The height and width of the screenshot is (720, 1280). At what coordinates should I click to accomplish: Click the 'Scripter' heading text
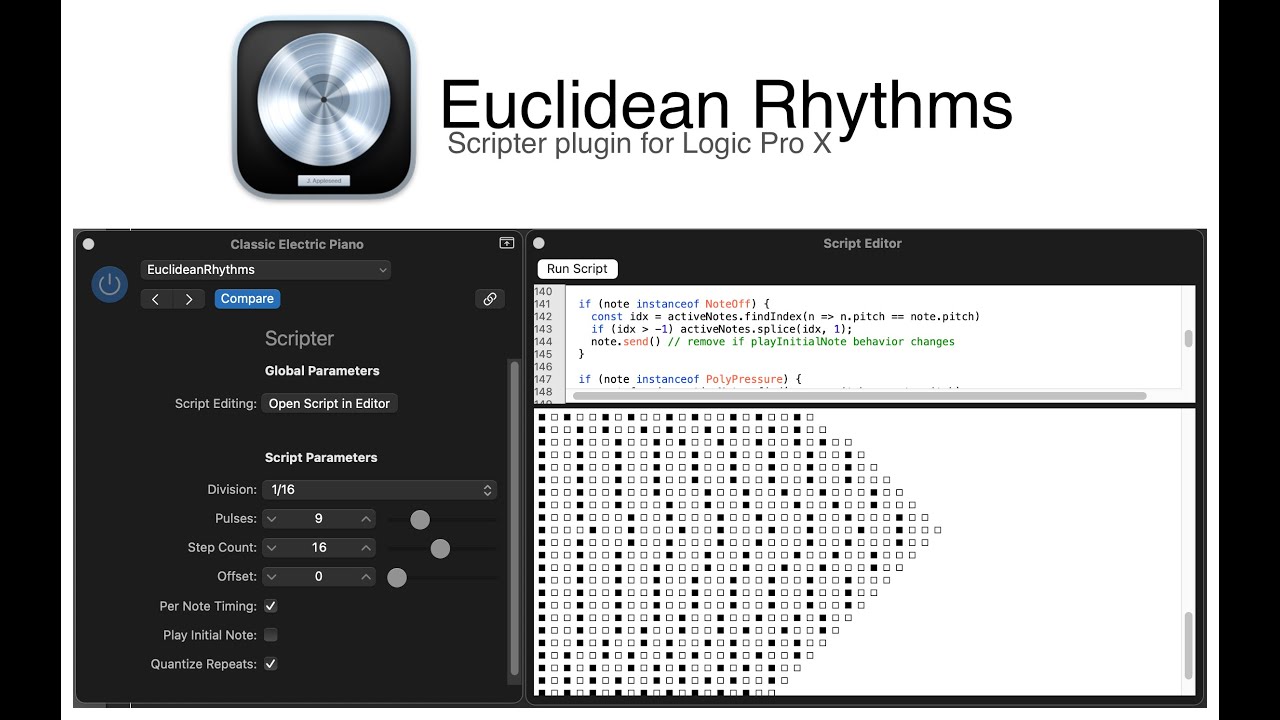[x=299, y=339]
